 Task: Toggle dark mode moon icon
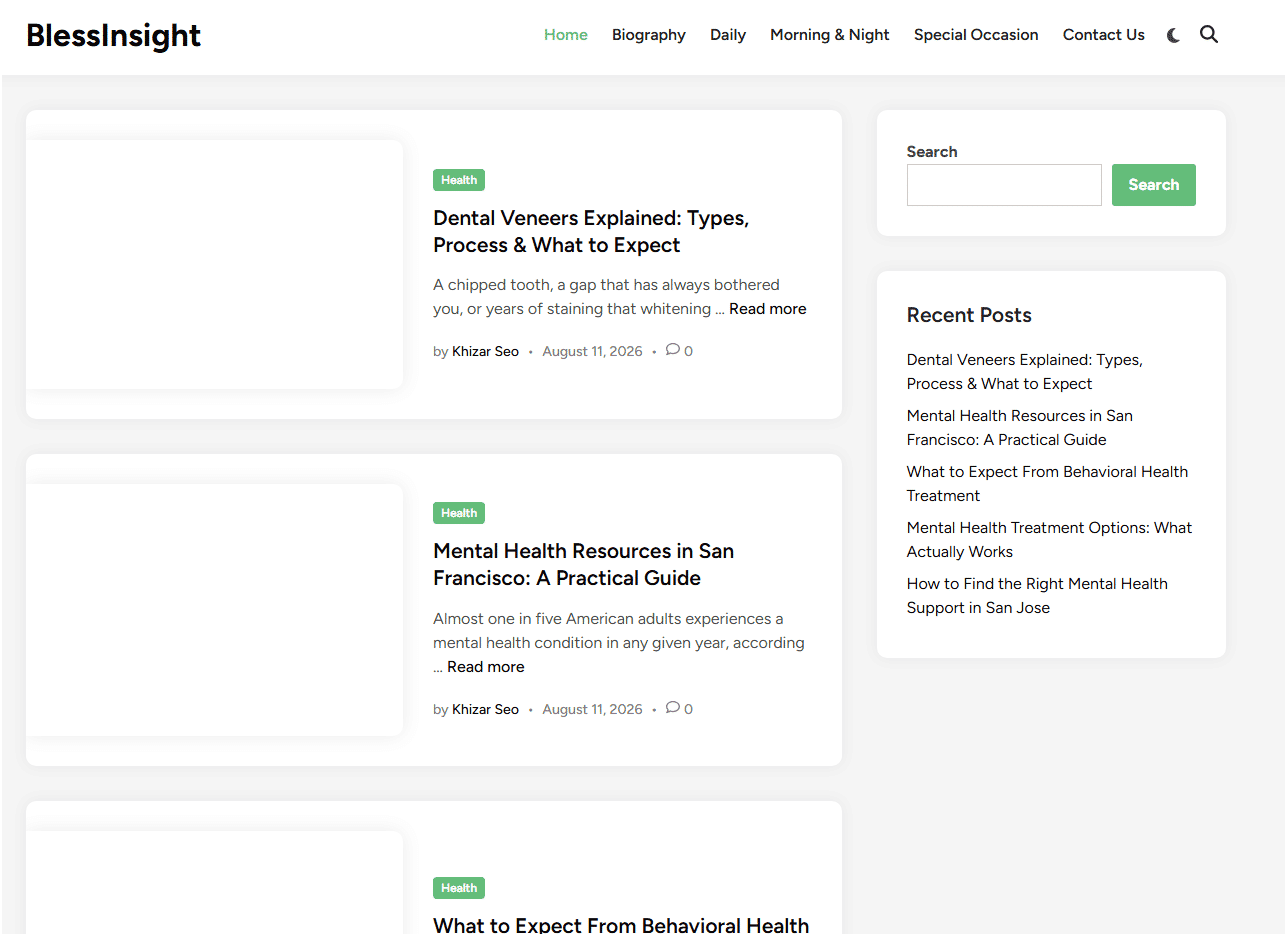pos(1173,35)
